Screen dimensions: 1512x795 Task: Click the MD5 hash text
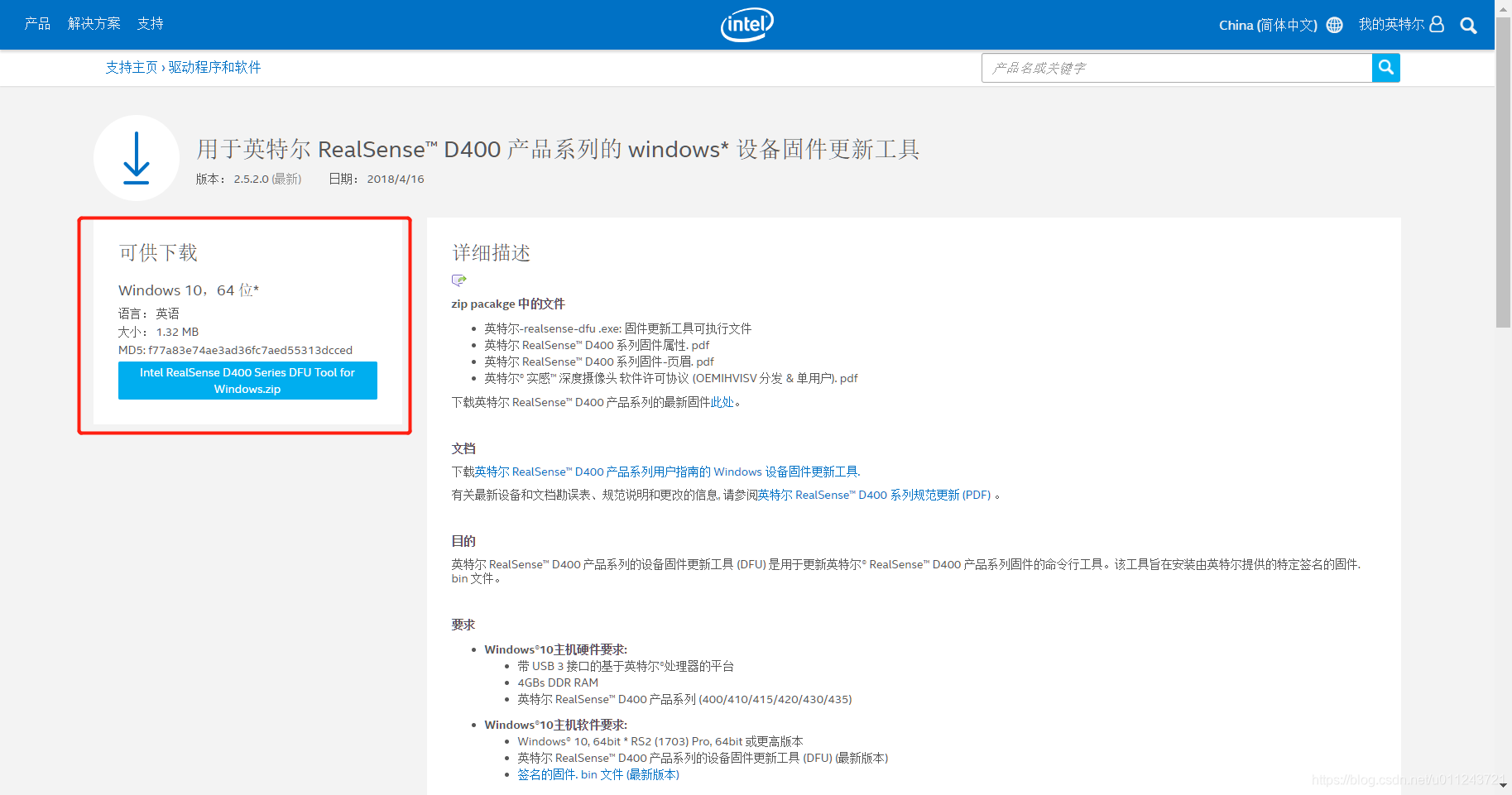(235, 350)
